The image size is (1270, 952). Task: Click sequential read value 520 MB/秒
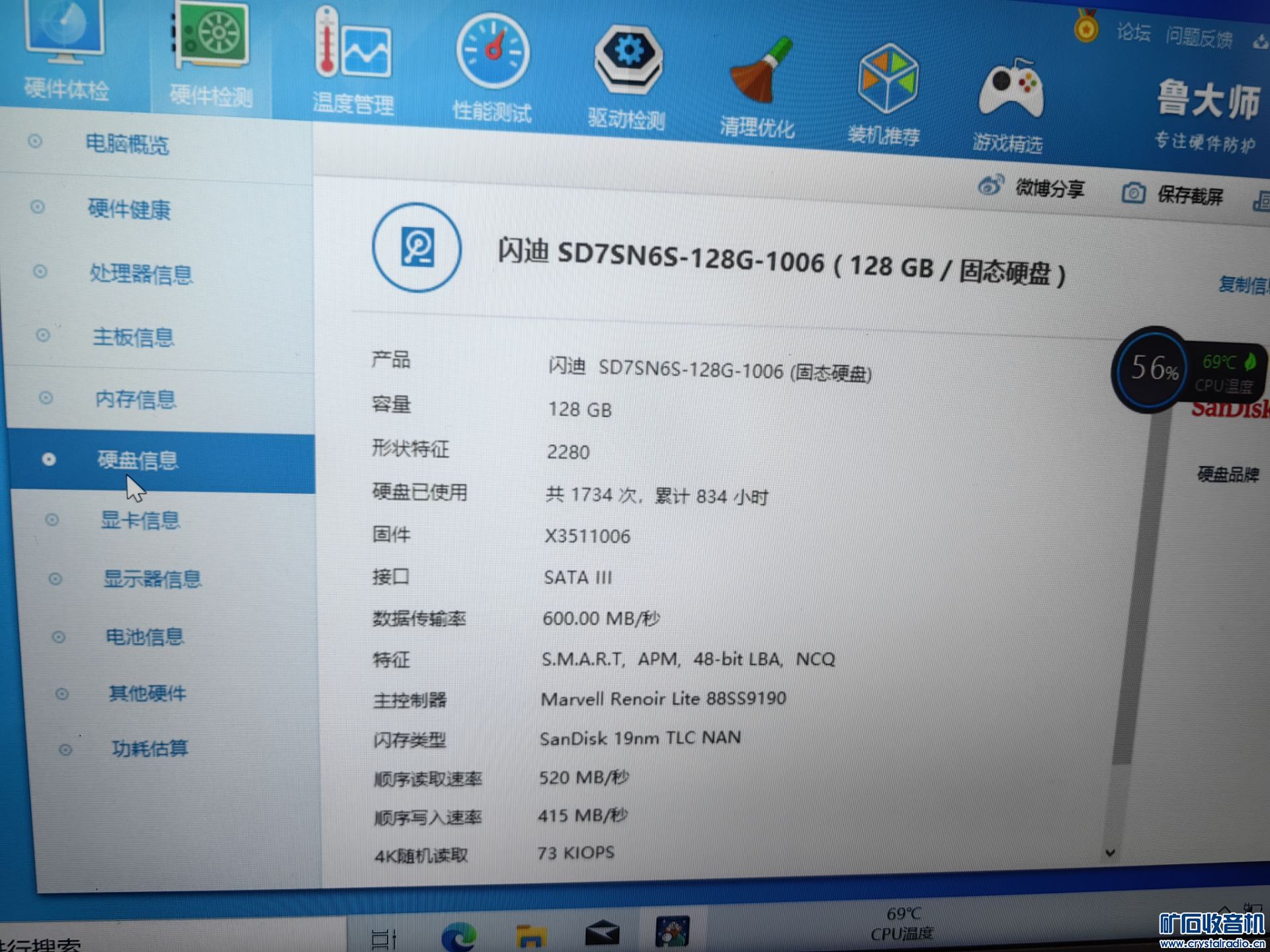pos(583,777)
